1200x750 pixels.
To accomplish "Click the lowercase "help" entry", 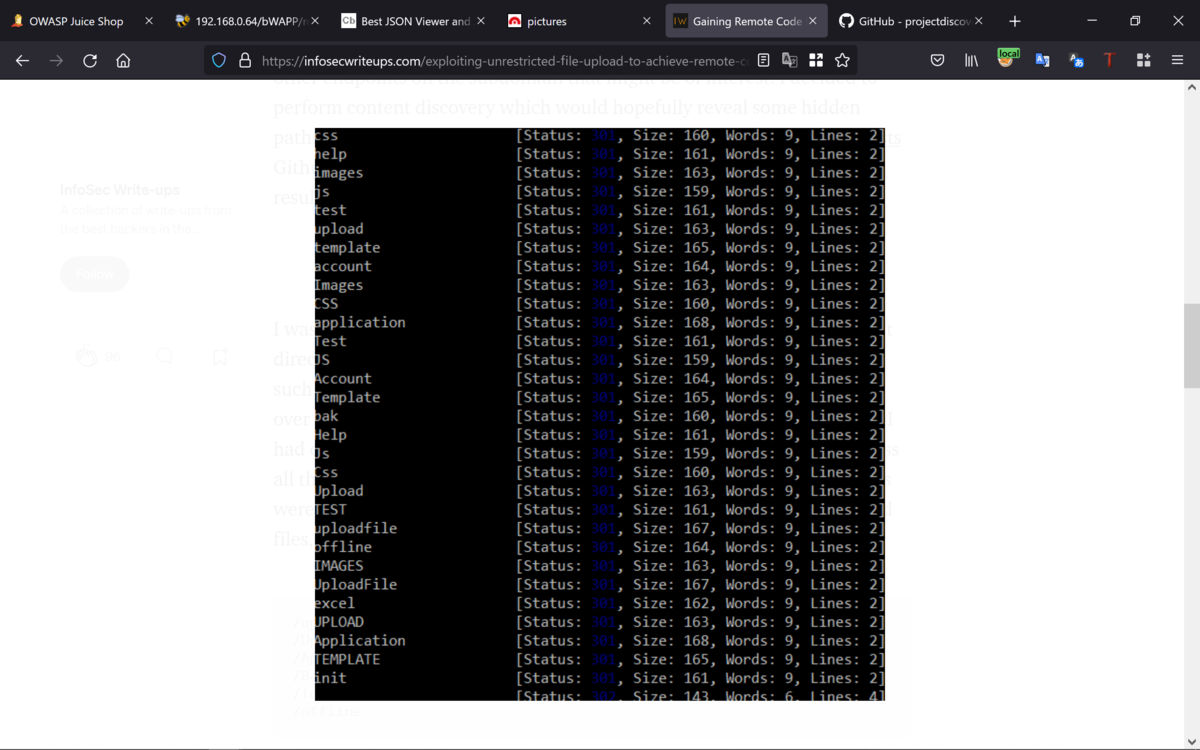I will pos(331,154).
